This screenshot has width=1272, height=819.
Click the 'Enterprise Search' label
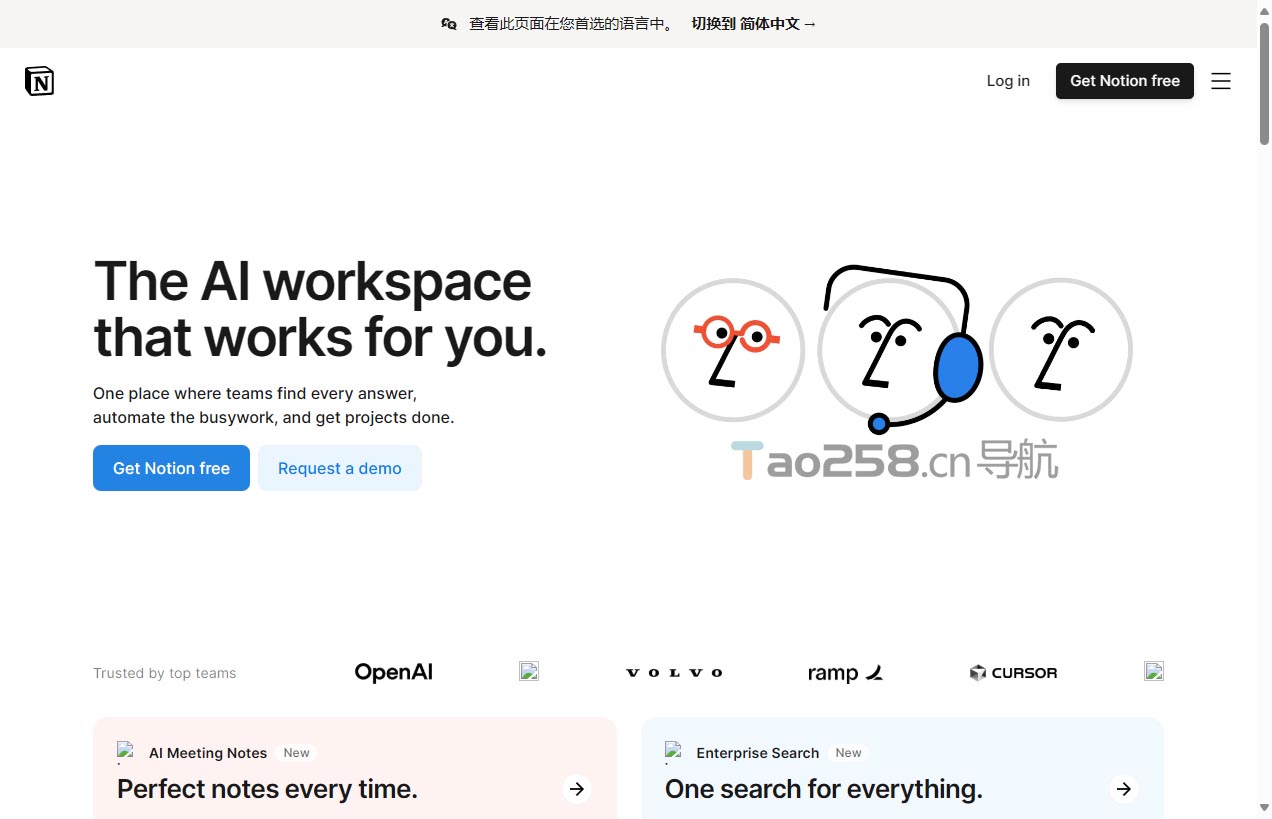pyautogui.click(x=758, y=753)
